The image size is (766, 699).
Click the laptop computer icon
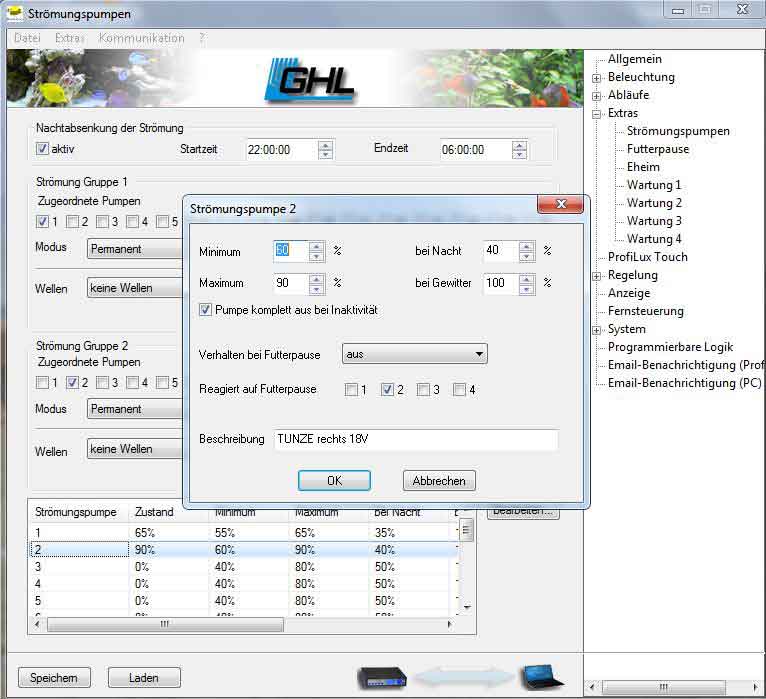point(540,675)
